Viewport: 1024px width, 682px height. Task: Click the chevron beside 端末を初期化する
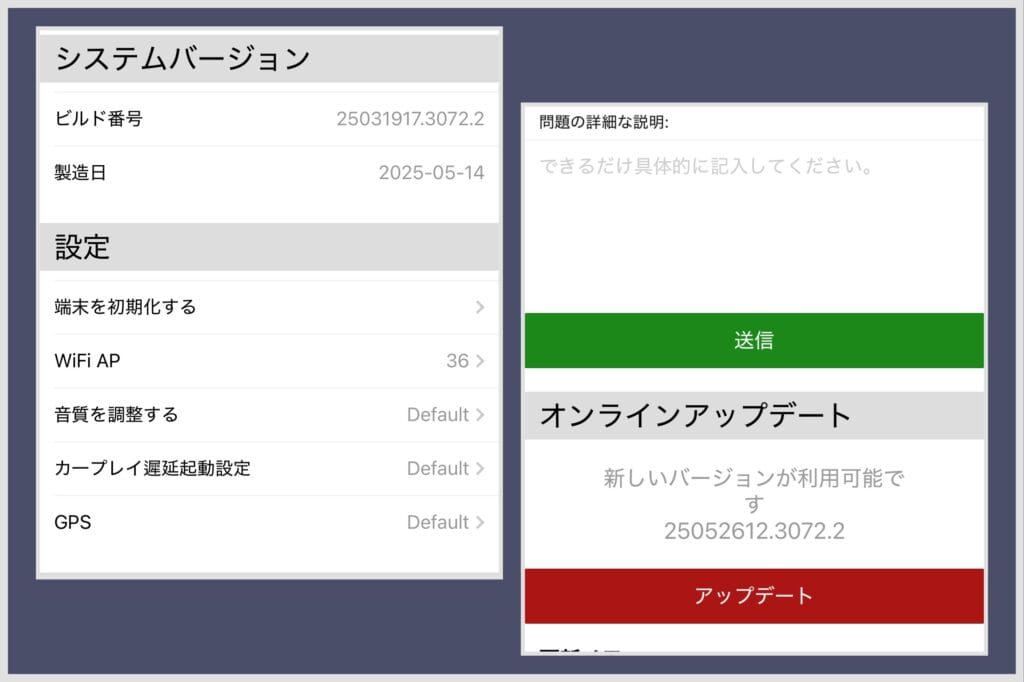(480, 307)
